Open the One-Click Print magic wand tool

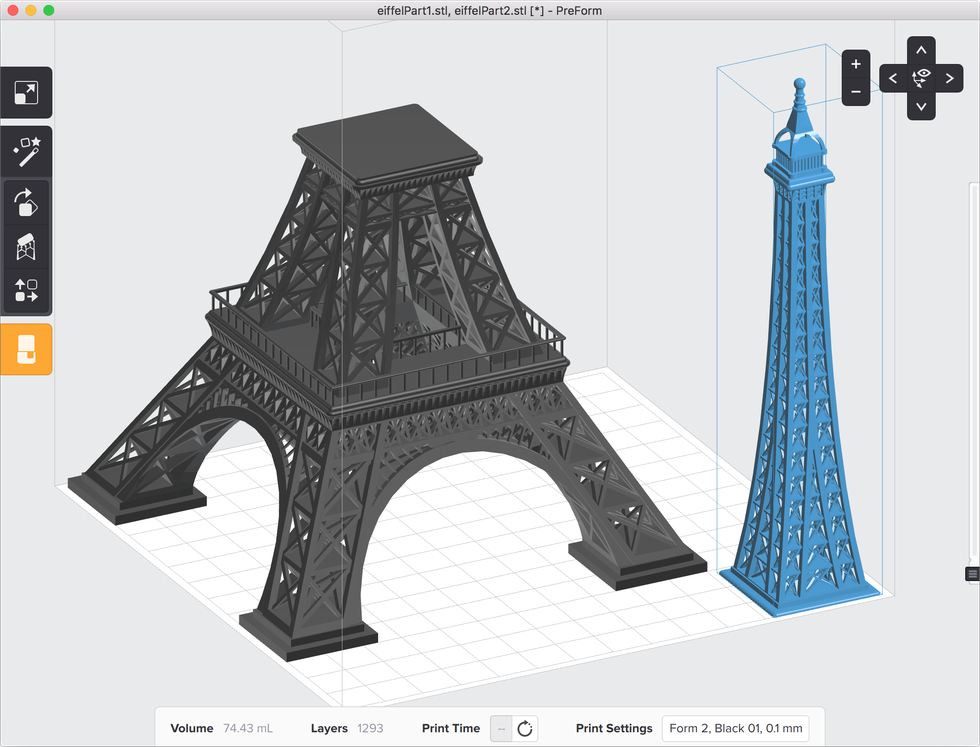(26, 151)
